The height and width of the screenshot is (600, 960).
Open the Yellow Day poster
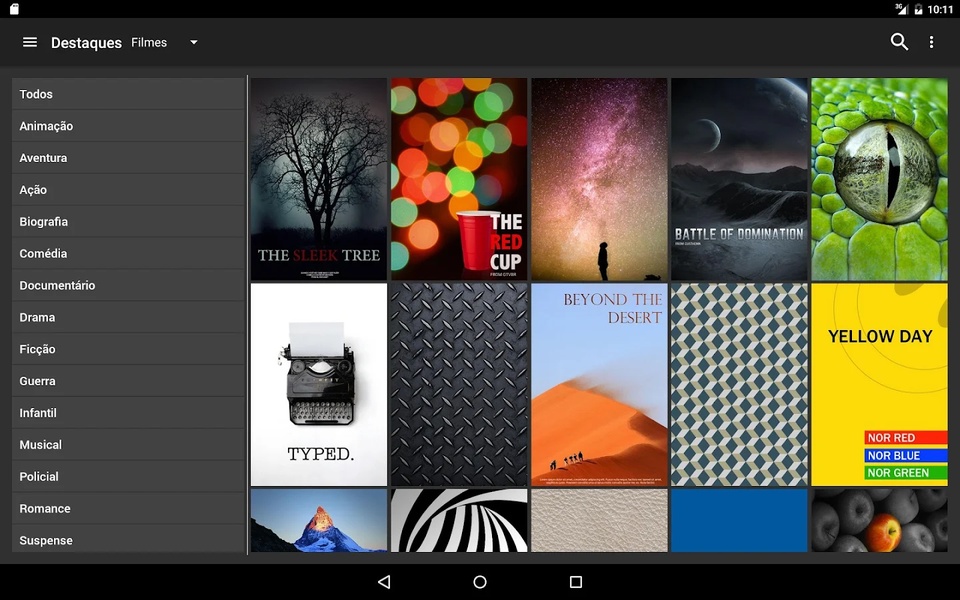click(x=879, y=384)
